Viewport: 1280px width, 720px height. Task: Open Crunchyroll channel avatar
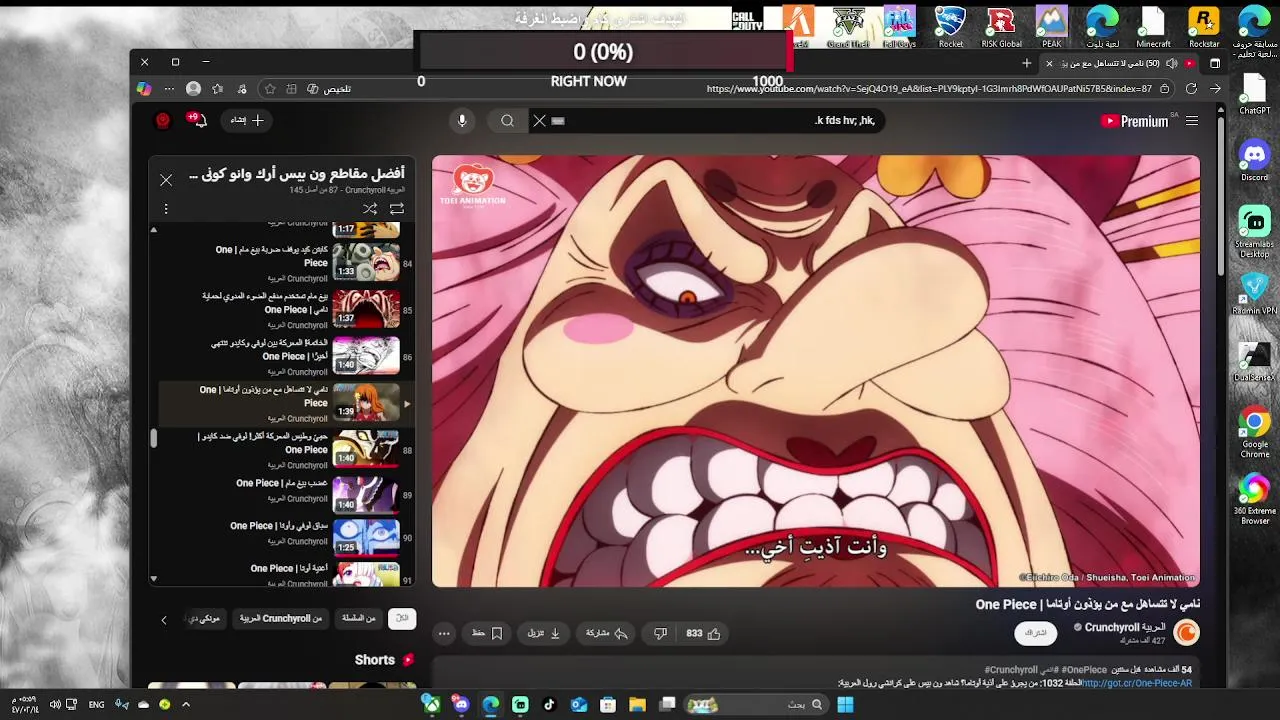1186,632
